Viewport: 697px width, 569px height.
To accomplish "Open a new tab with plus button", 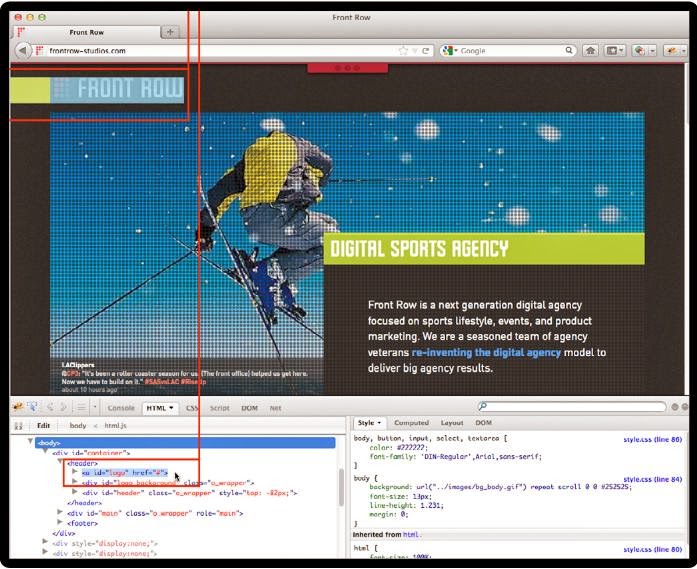I will pyautogui.click(x=170, y=32).
